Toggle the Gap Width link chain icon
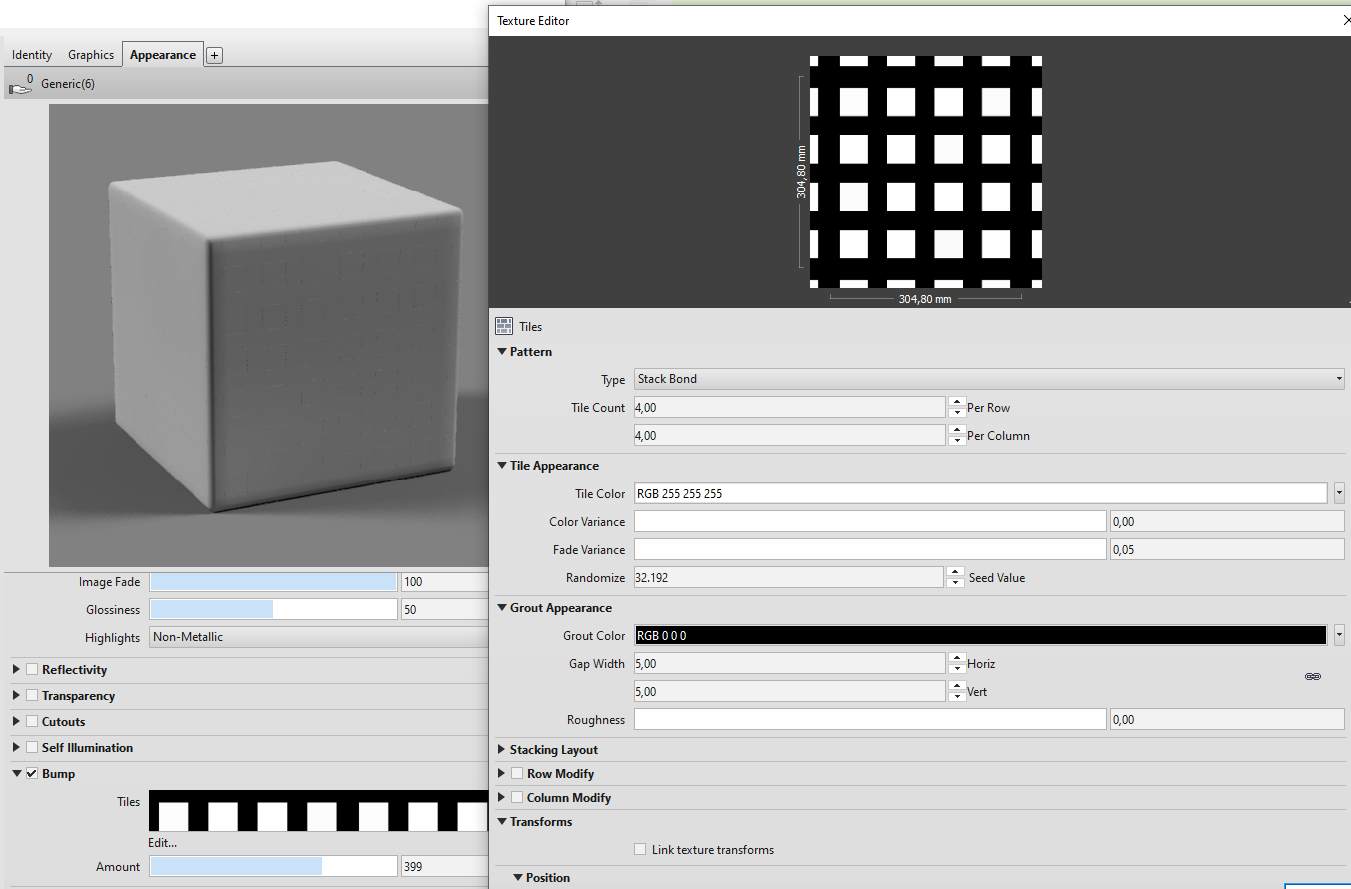The height and width of the screenshot is (889, 1351). [x=1313, y=677]
